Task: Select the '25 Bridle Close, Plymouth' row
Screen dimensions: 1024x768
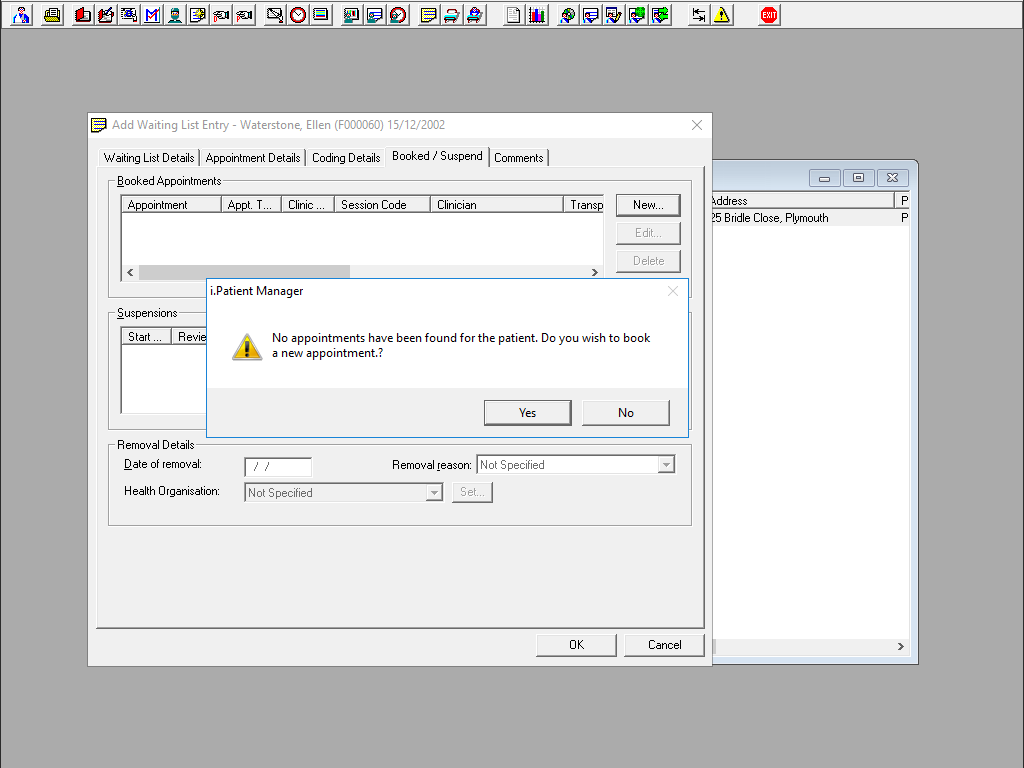Action: (810, 217)
